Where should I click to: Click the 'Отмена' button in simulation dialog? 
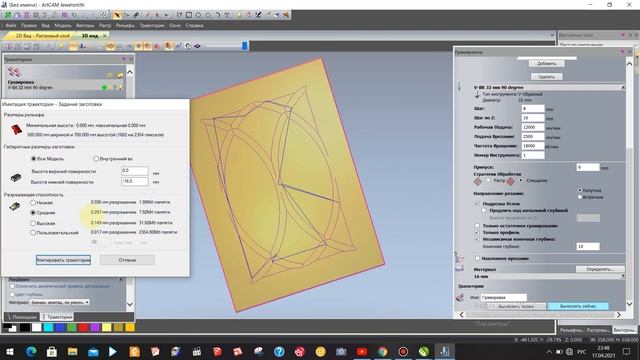tap(127, 260)
